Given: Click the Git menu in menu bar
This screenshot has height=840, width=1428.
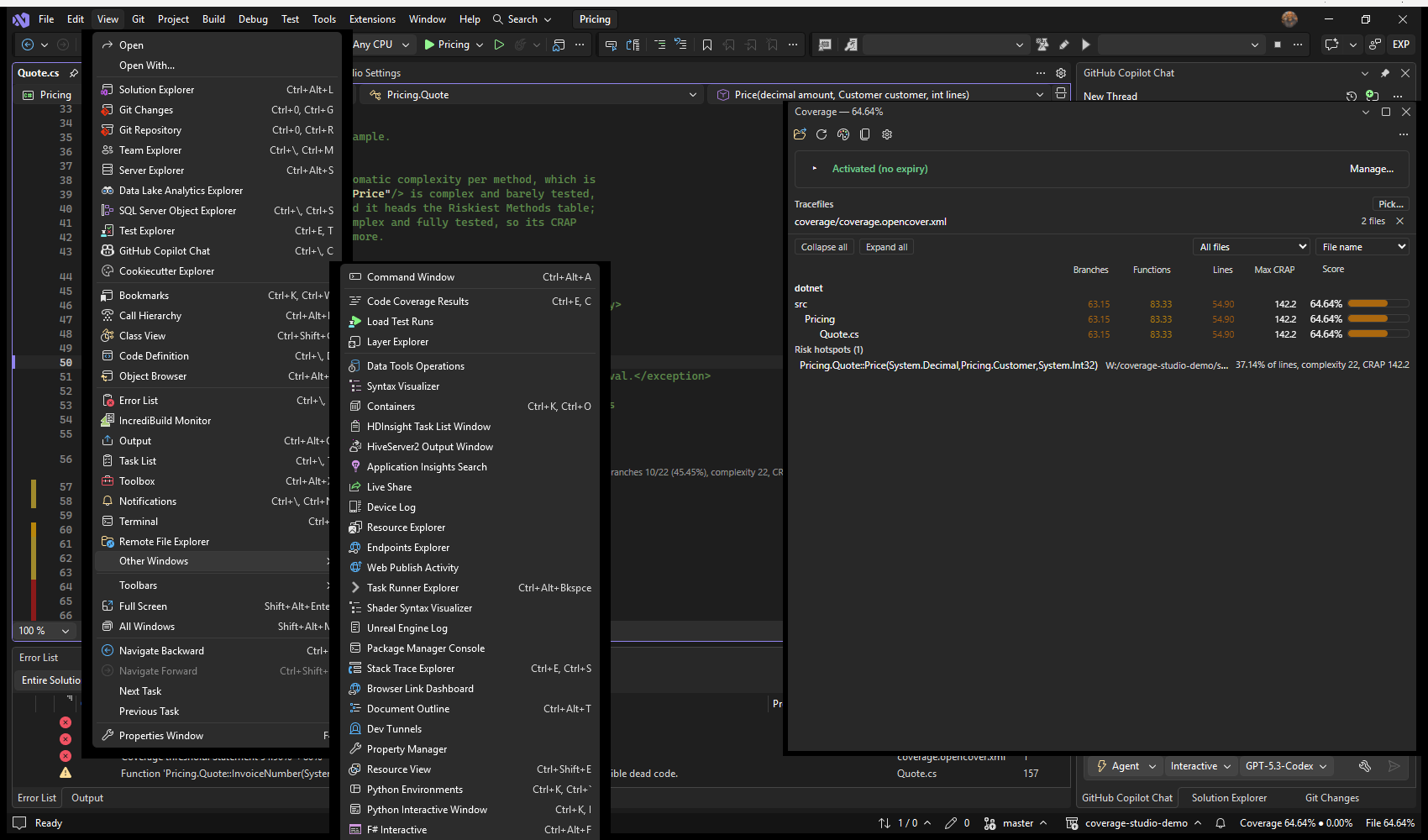Looking at the screenshot, I should [139, 19].
